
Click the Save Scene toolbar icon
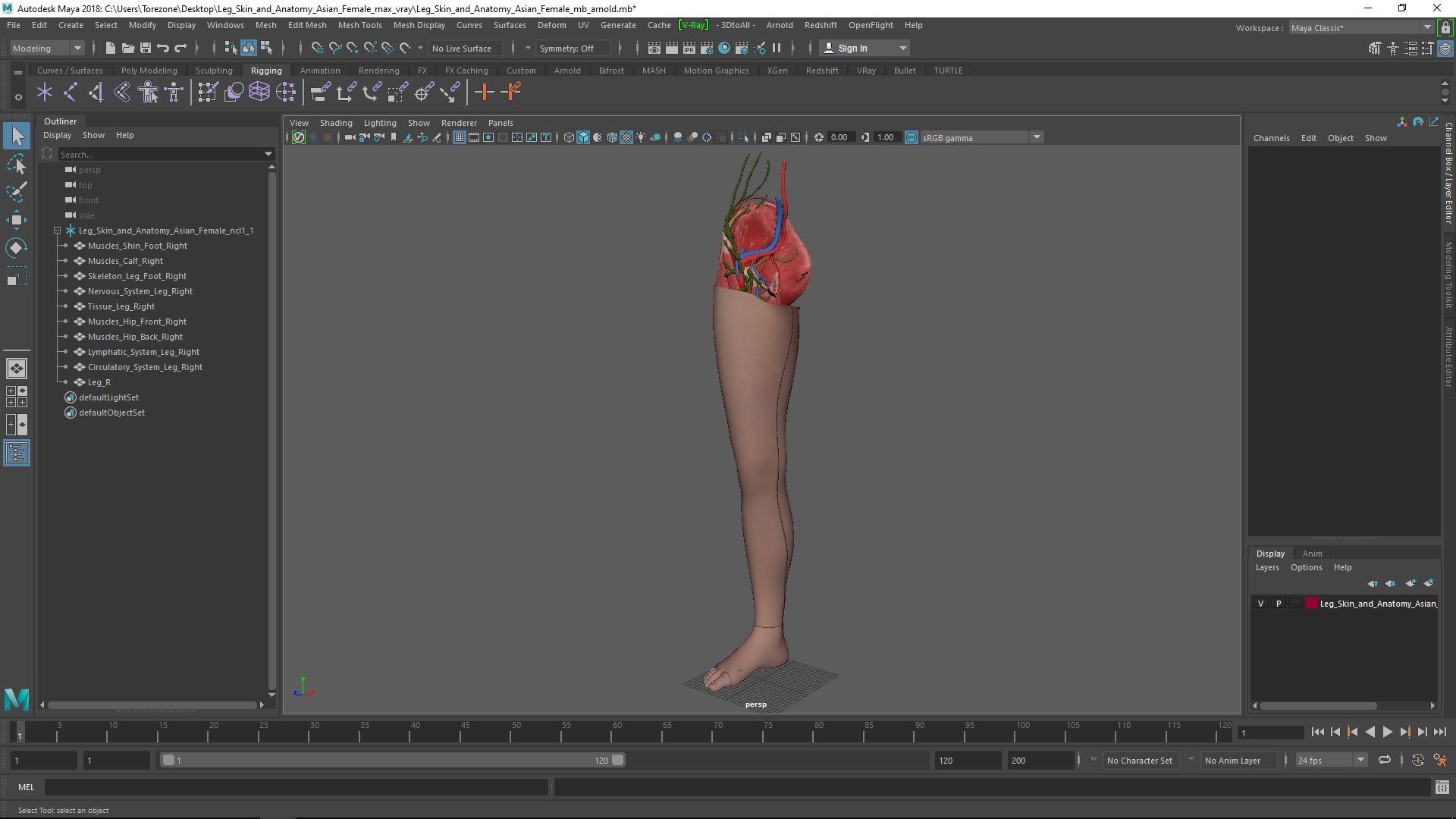click(x=146, y=48)
